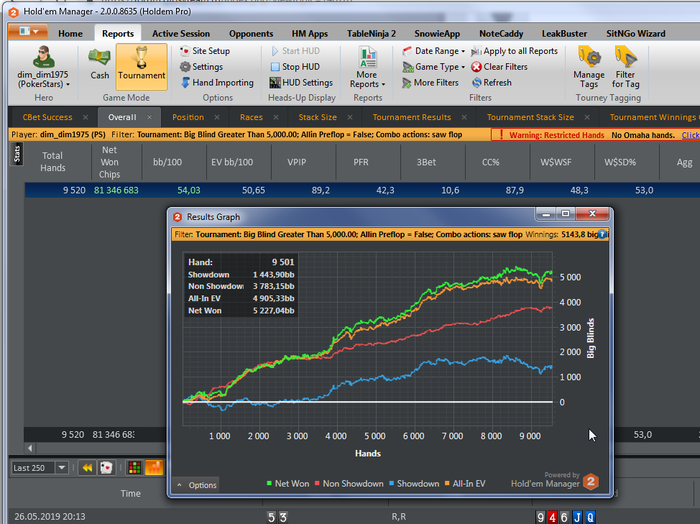This screenshot has height=524, width=700.
Task: Switch to the Tournament Results report tab
Action: coord(412,117)
